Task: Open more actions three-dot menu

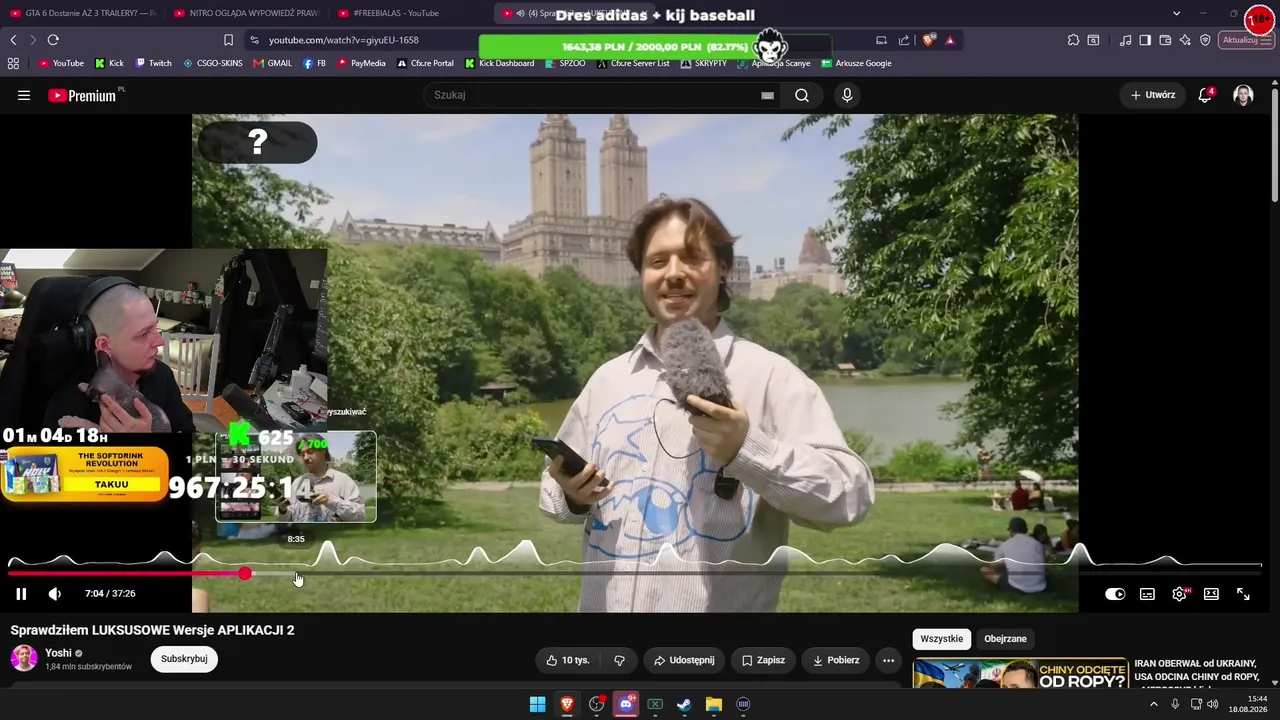Action: (888, 660)
